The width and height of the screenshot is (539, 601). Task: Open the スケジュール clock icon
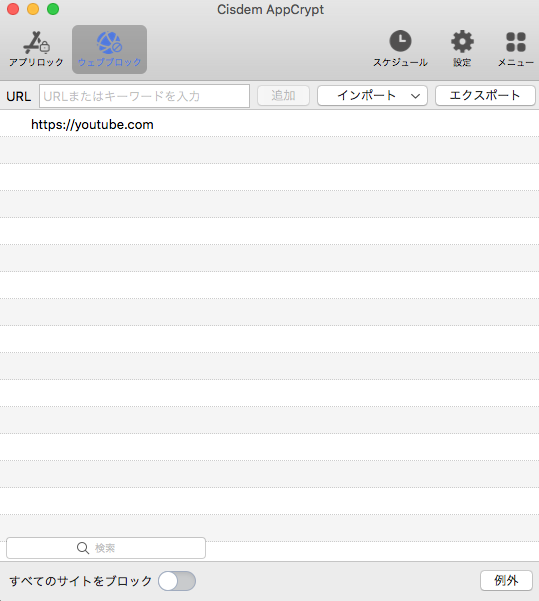400,41
